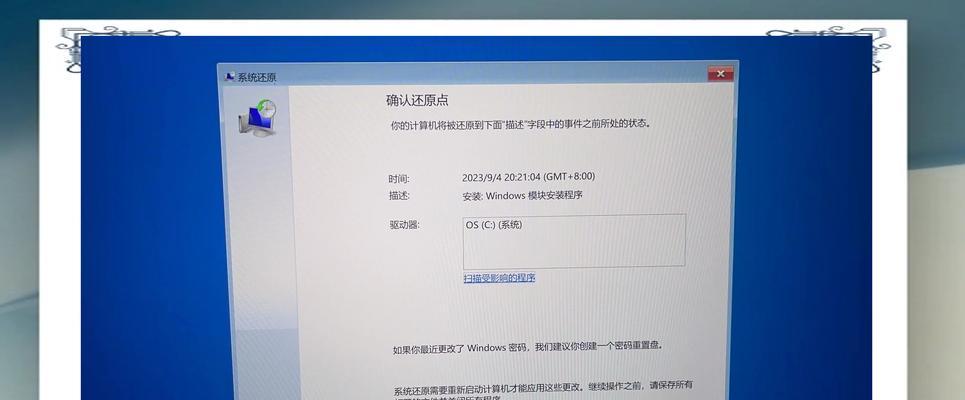Click the Windows password reset disk advice text
The height and width of the screenshot is (400, 965).
pyautogui.click(x=528, y=348)
